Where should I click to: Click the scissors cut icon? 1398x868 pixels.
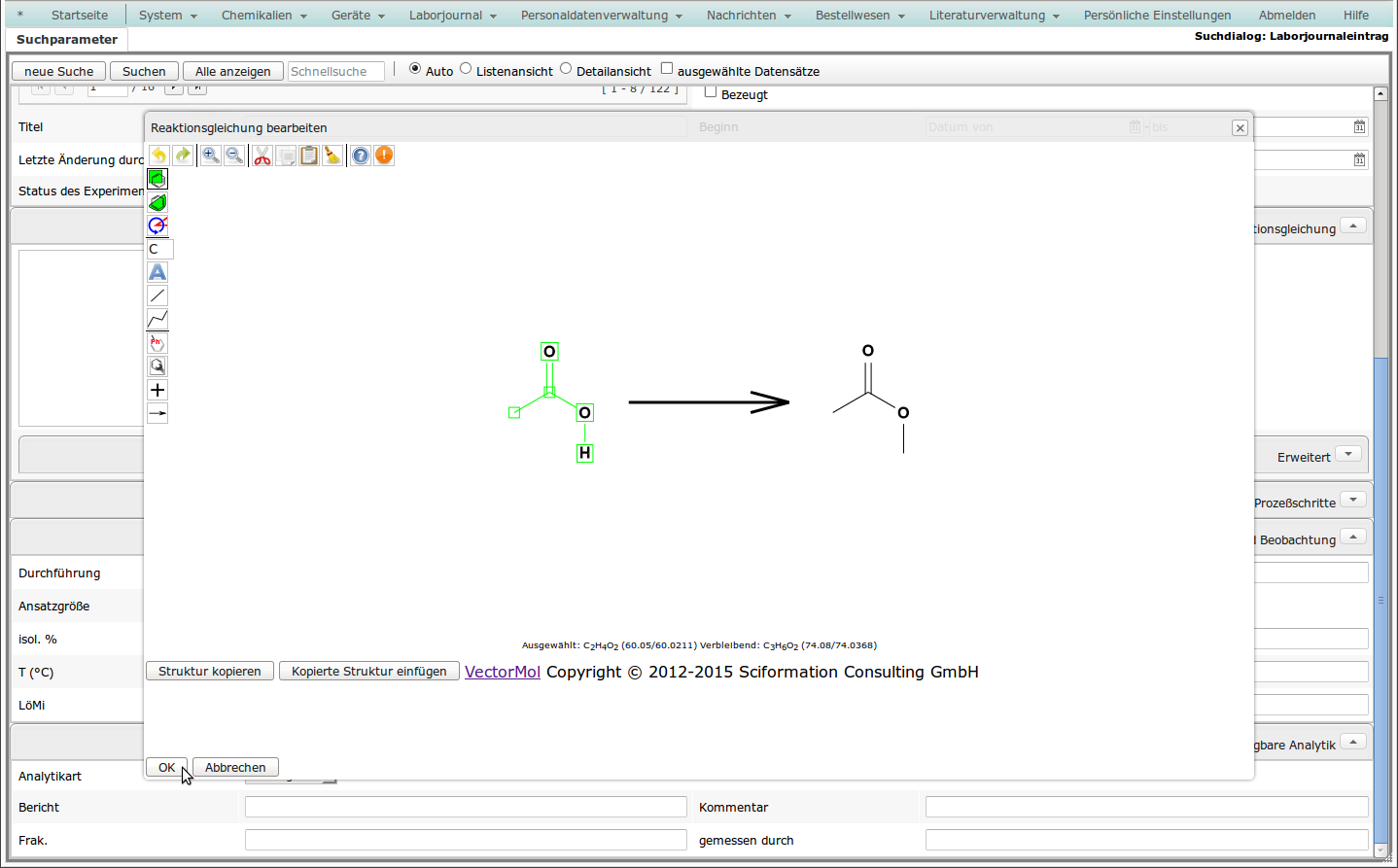point(262,156)
